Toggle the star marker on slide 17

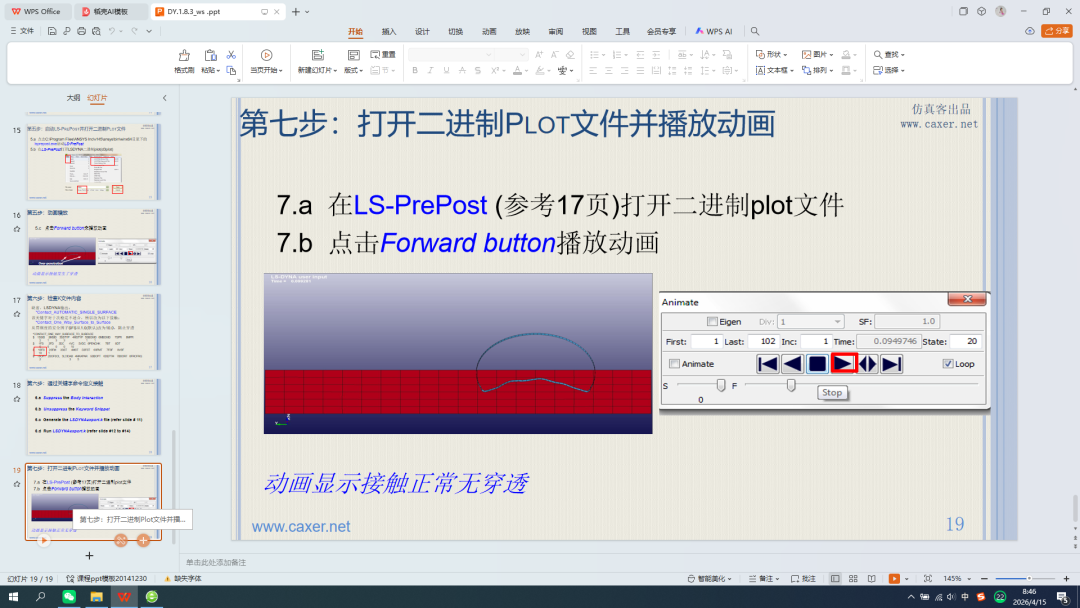(17, 315)
